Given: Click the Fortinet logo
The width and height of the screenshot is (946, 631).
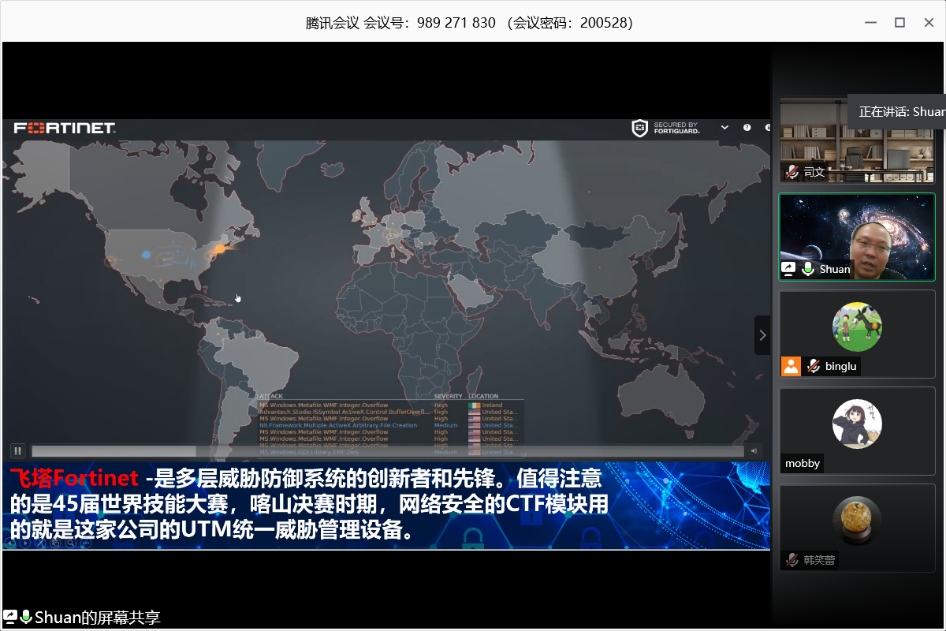Looking at the screenshot, I should click(65, 128).
